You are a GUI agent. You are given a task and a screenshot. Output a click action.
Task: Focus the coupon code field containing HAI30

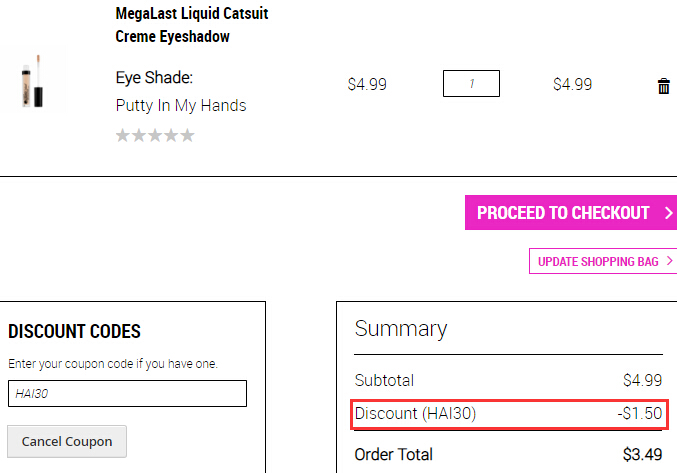point(127,394)
